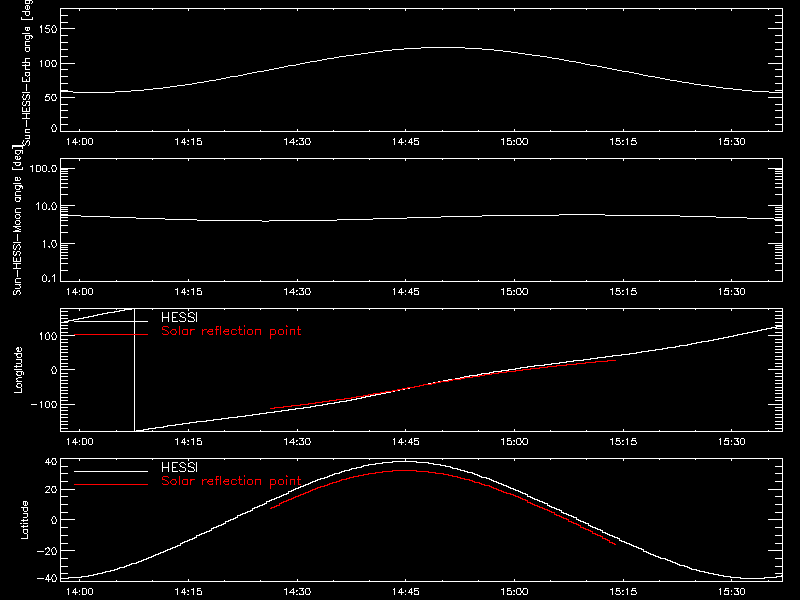800x600 pixels.
Task: Click the 150 tick on Earth angle axis
Action: pyautogui.click(x=48, y=29)
